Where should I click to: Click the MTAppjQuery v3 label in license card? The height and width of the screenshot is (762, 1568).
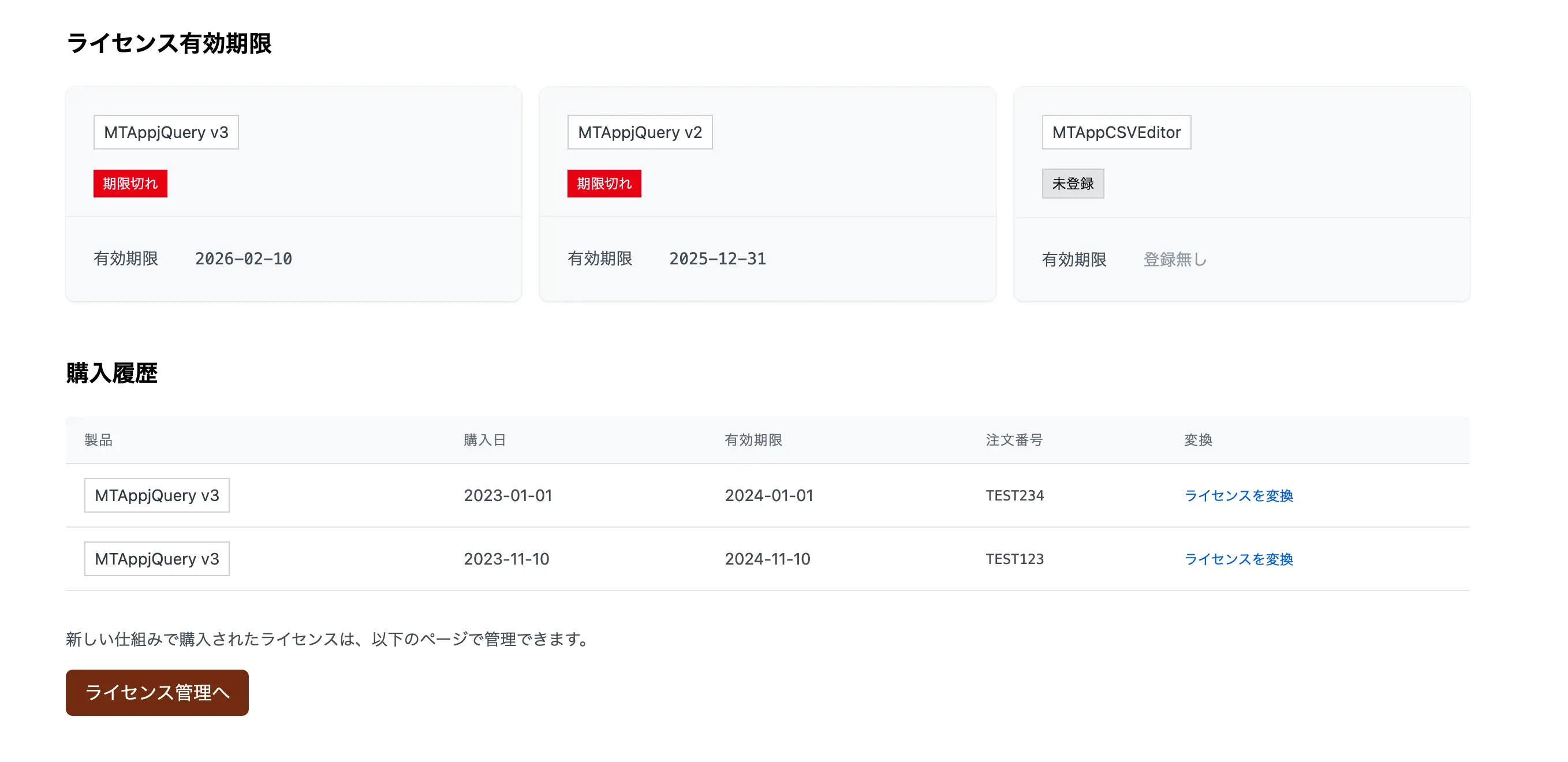tap(166, 132)
